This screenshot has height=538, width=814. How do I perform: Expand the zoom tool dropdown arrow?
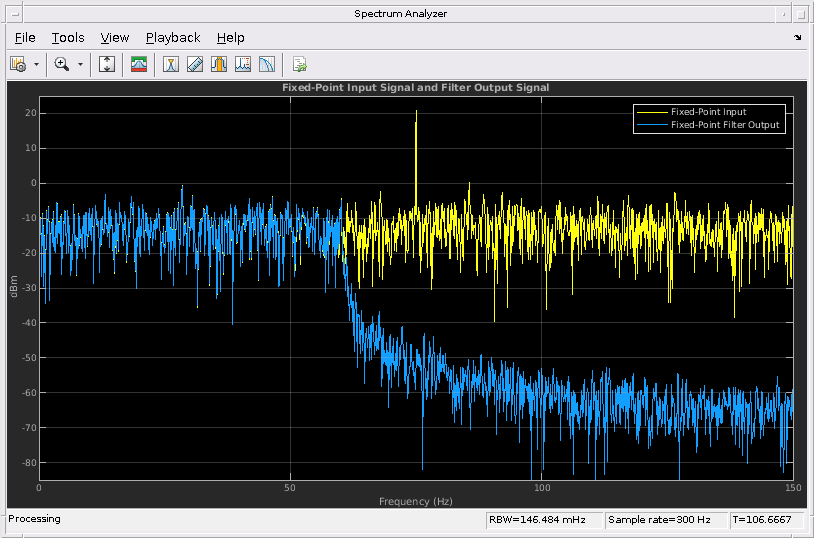[80, 64]
